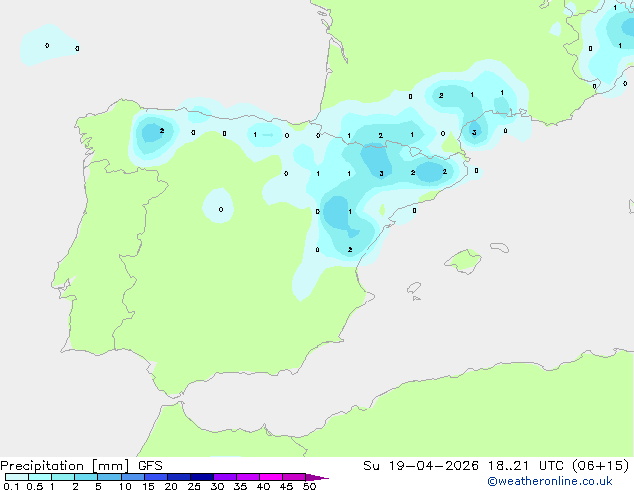Select the 30–35 mm purple legend swatch
Viewport: 634px width, 490px height.
point(225,477)
